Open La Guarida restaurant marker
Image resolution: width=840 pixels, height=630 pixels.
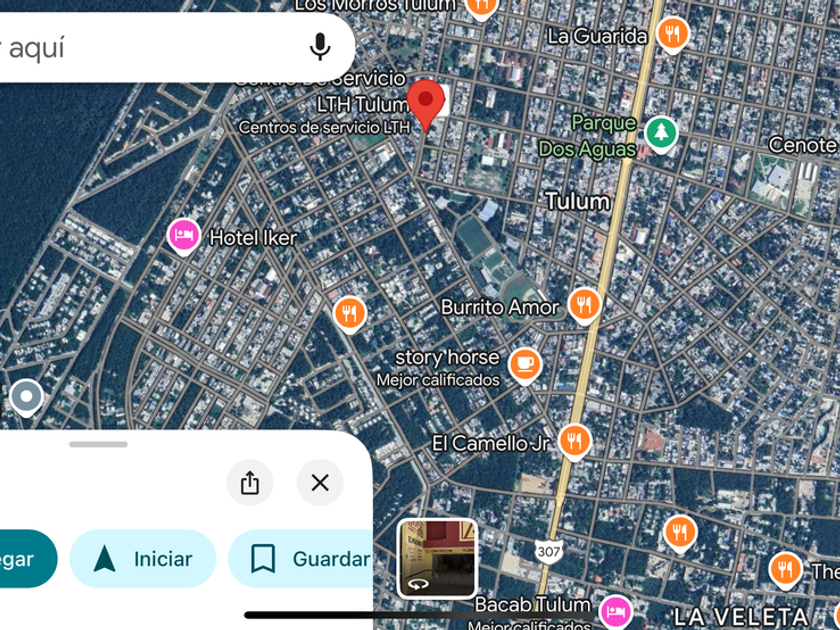click(673, 34)
